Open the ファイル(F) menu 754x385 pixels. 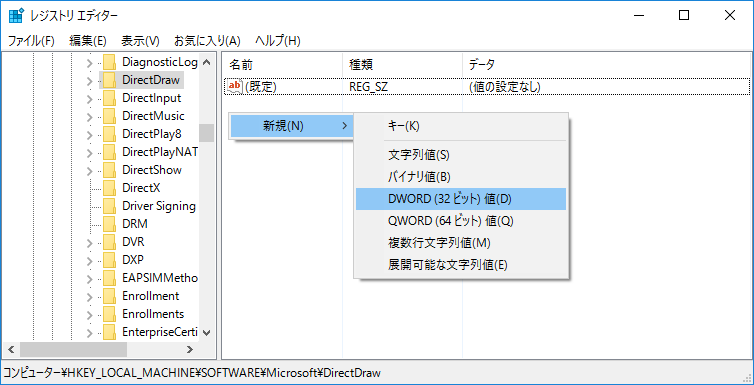tap(31, 41)
